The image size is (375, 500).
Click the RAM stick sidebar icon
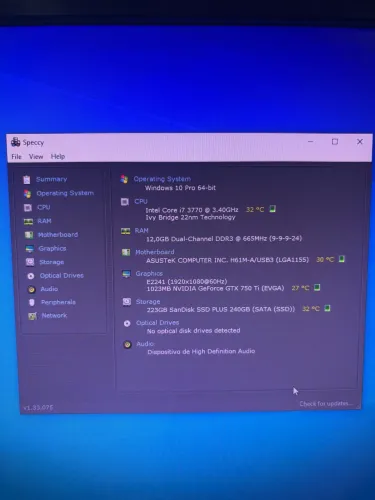(x=28, y=221)
